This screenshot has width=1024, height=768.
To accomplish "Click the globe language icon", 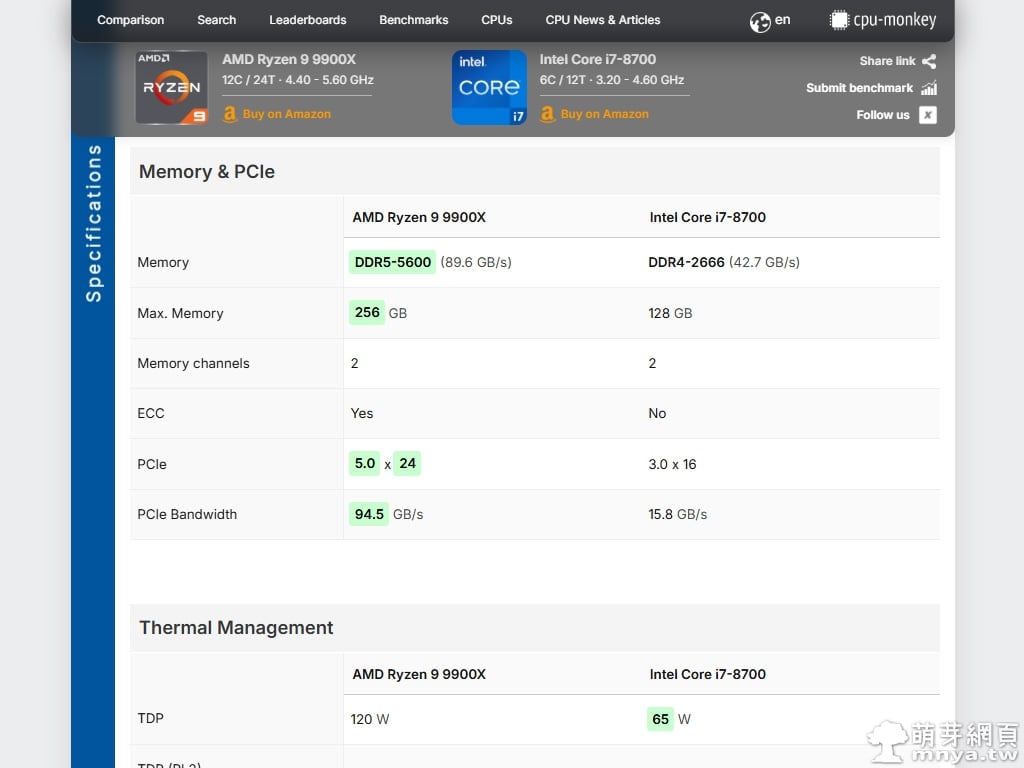I will coord(760,21).
